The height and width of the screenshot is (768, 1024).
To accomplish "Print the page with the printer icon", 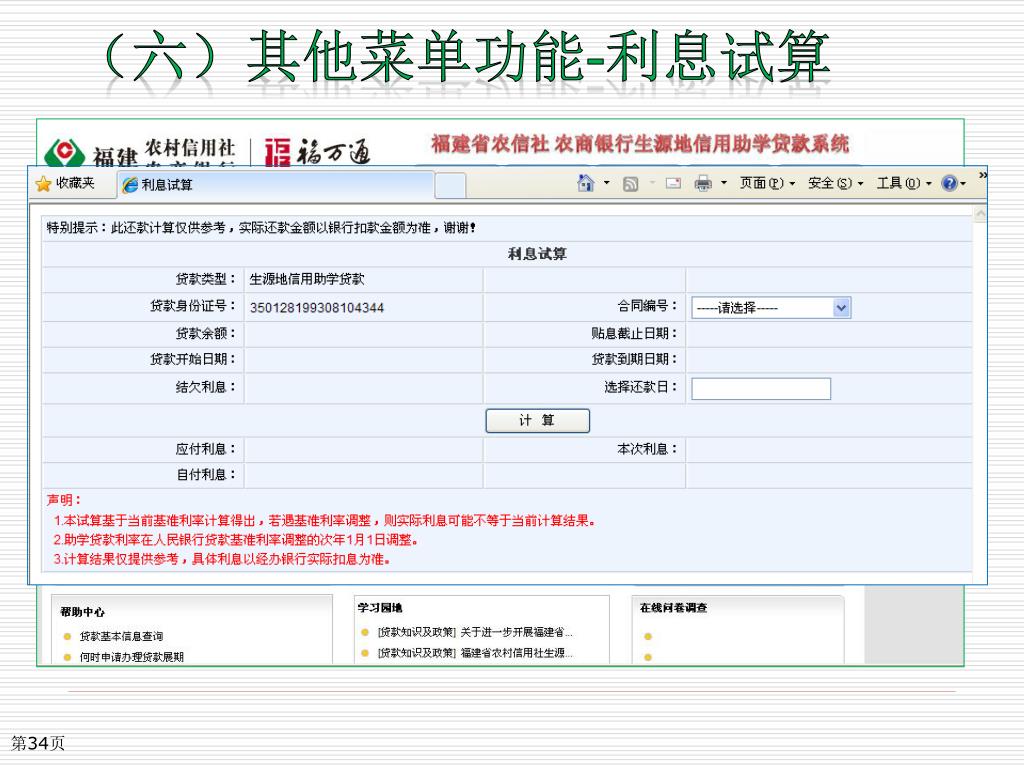I will tap(703, 184).
